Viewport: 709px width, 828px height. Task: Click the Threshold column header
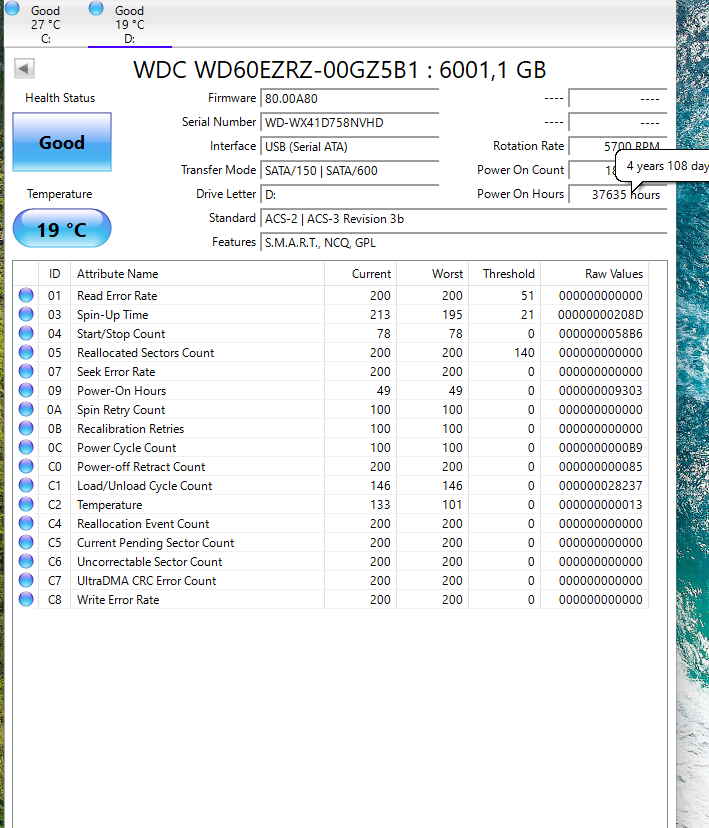(505, 274)
